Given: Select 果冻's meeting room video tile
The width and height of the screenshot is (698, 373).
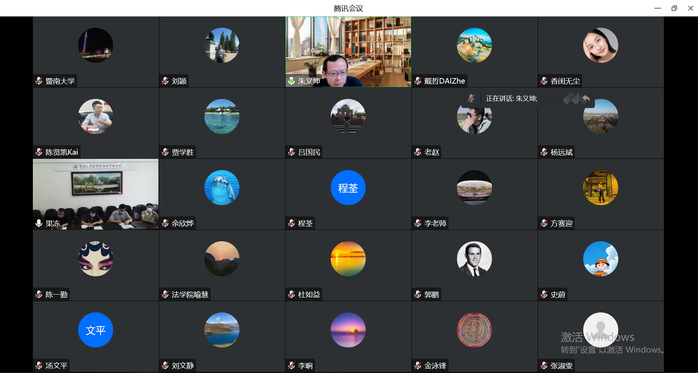Looking at the screenshot, I should 96,194.
